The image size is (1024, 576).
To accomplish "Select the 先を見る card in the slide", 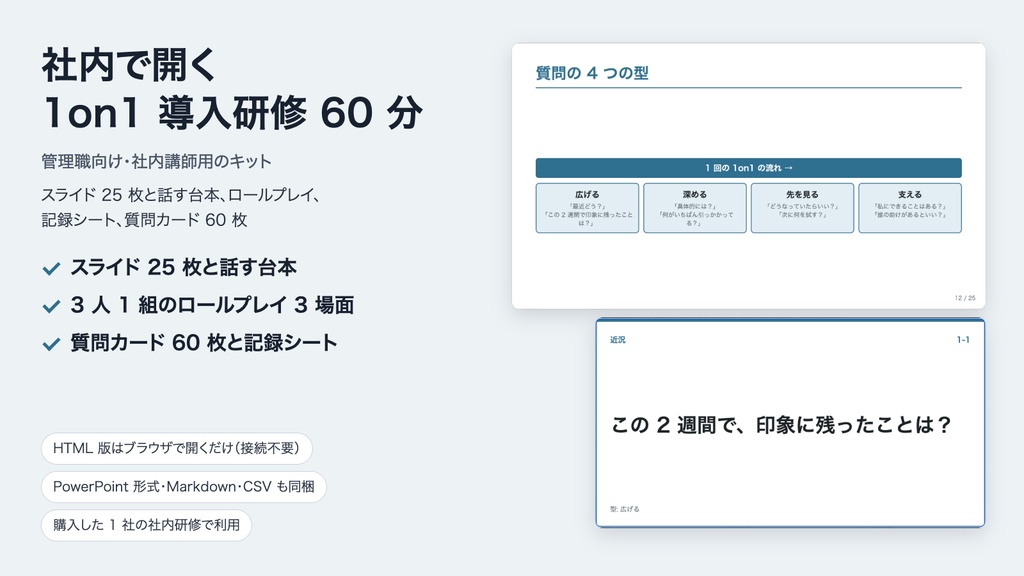I will point(802,208).
